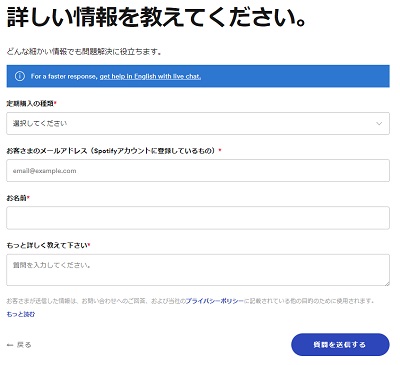Click the info icon in the blue banner

coord(20,76)
